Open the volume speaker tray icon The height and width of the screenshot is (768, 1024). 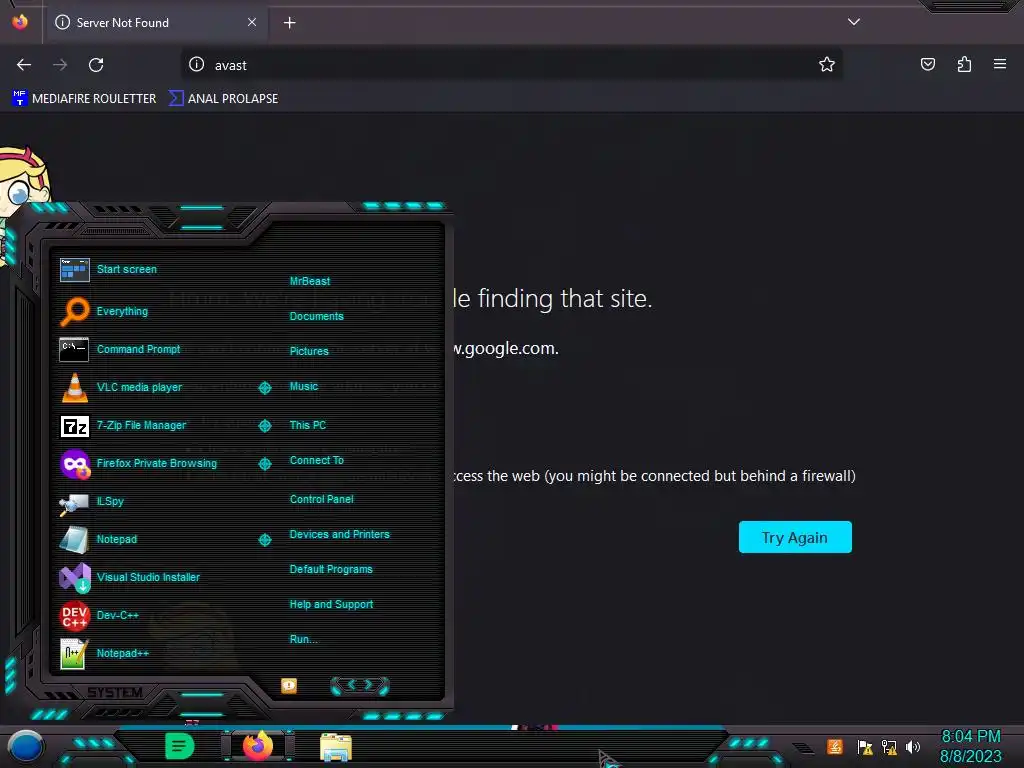tap(913, 746)
